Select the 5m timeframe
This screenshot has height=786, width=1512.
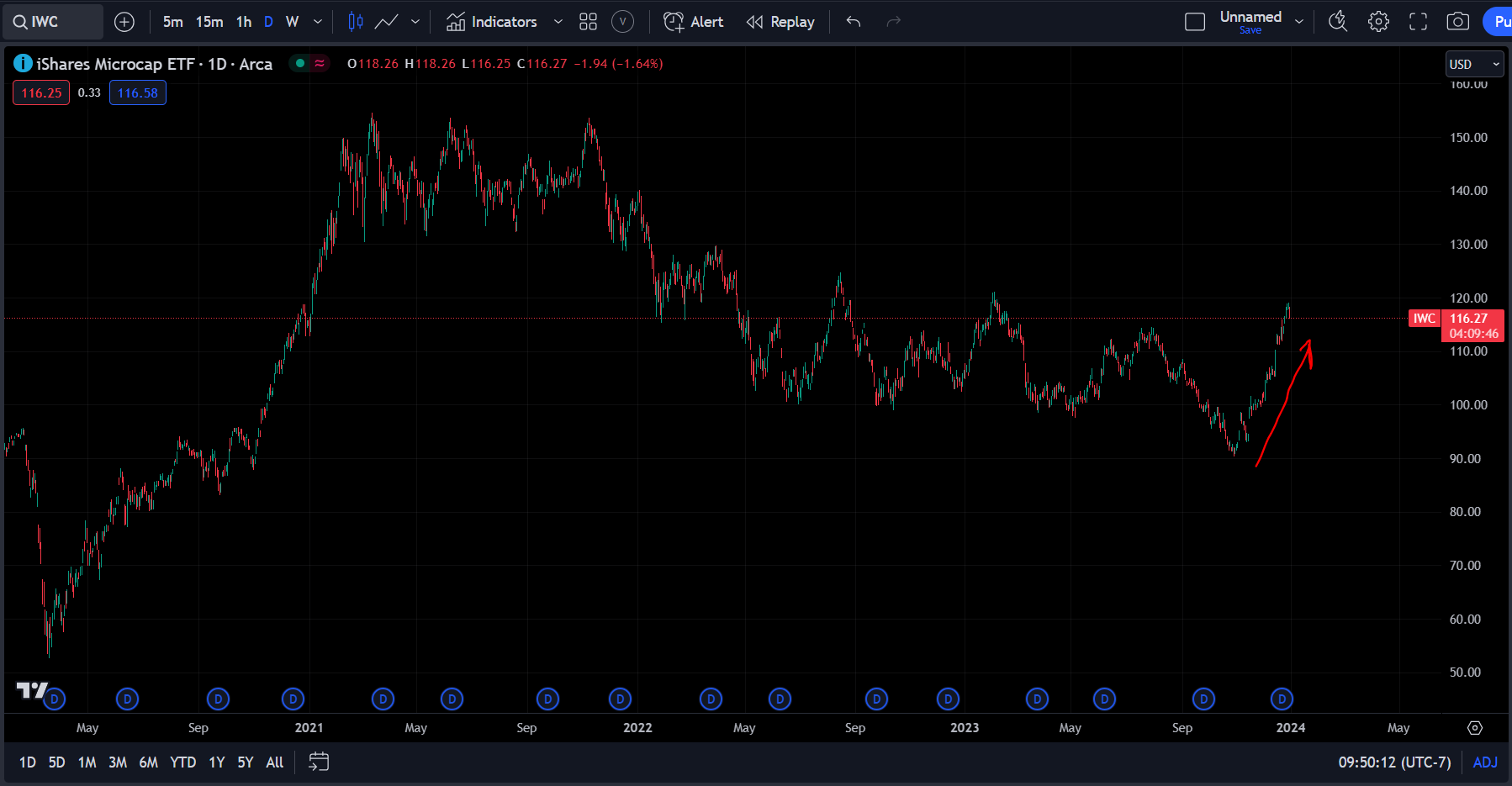(x=173, y=22)
